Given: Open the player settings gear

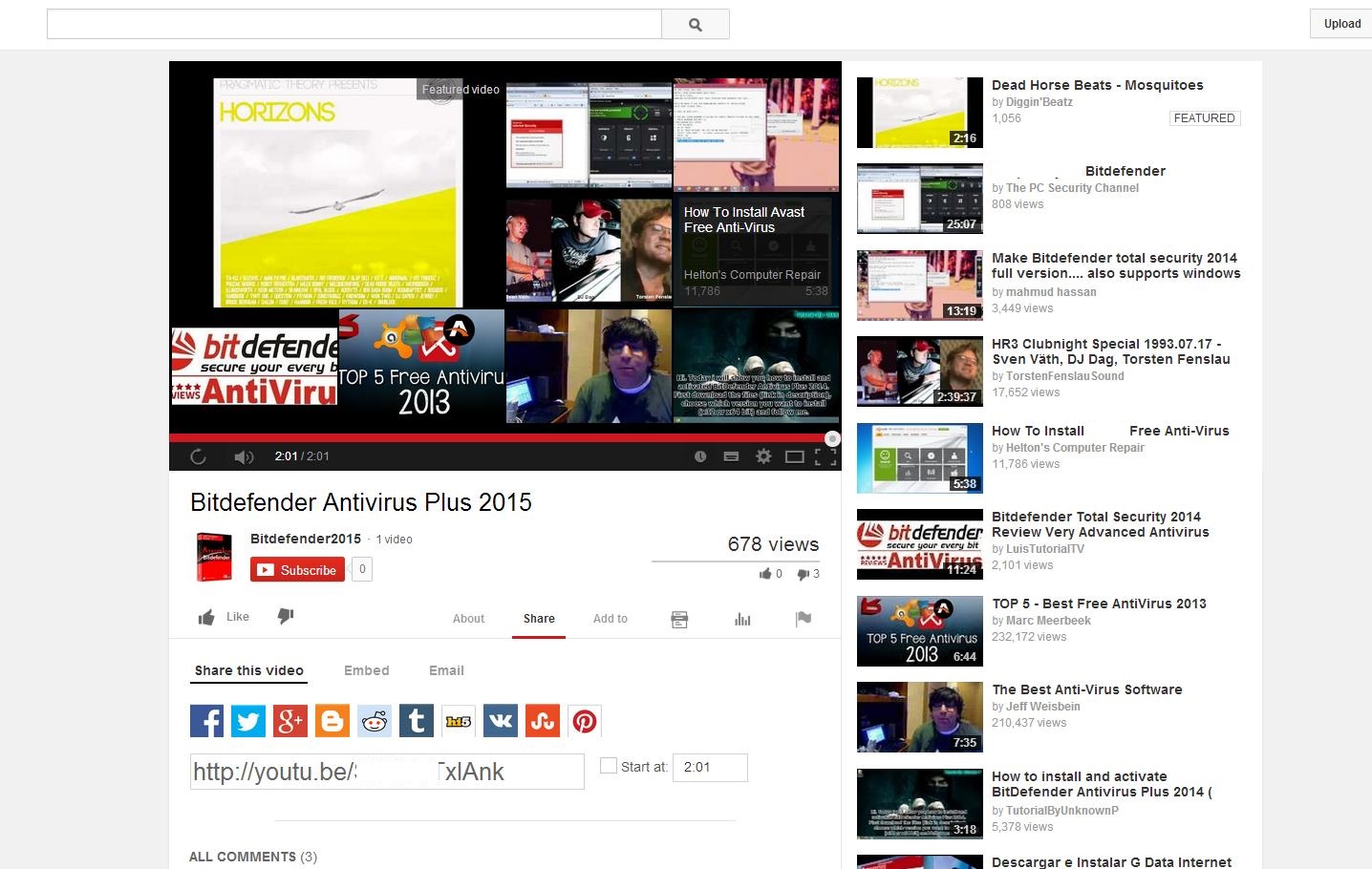Looking at the screenshot, I should tap(763, 456).
